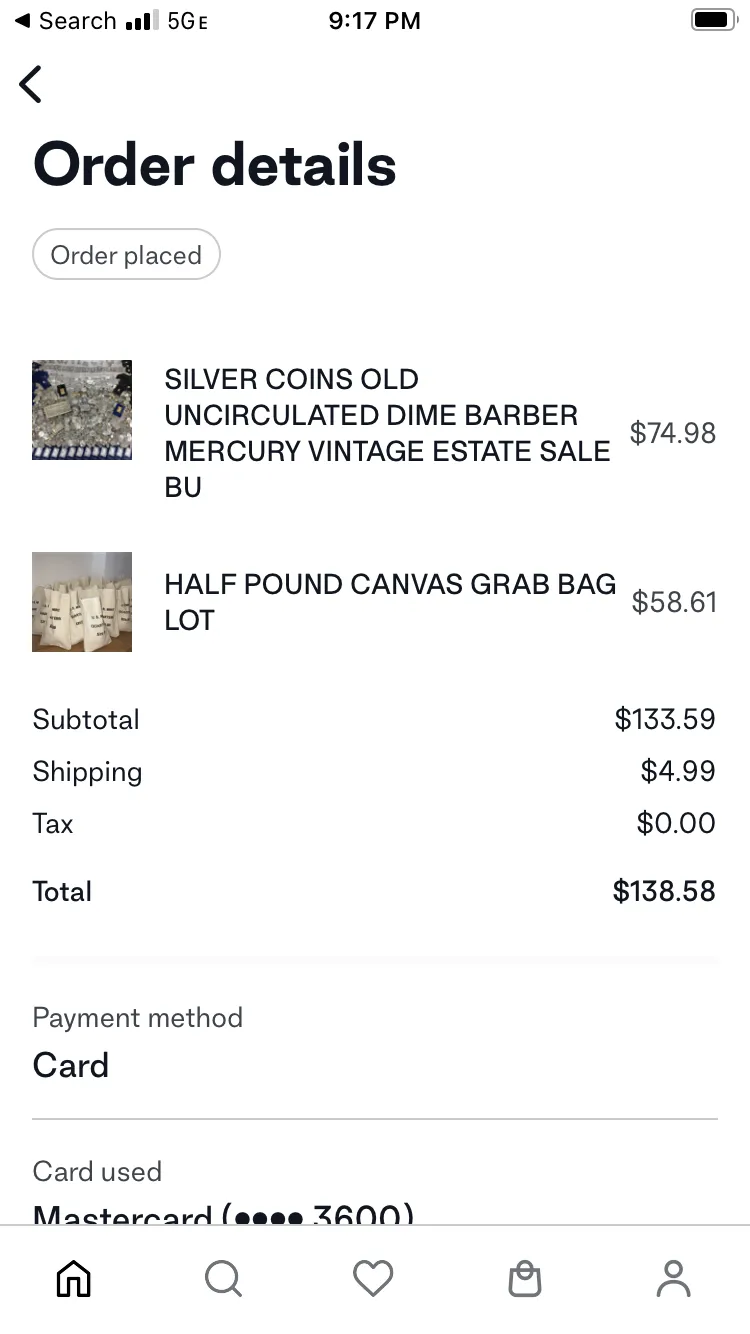Open the shopping bag tab
Screen dimensions: 750x1334
(524, 1278)
